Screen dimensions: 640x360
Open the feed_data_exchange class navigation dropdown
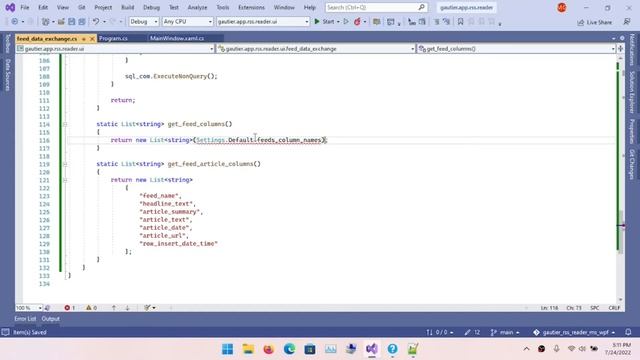tap(316, 49)
